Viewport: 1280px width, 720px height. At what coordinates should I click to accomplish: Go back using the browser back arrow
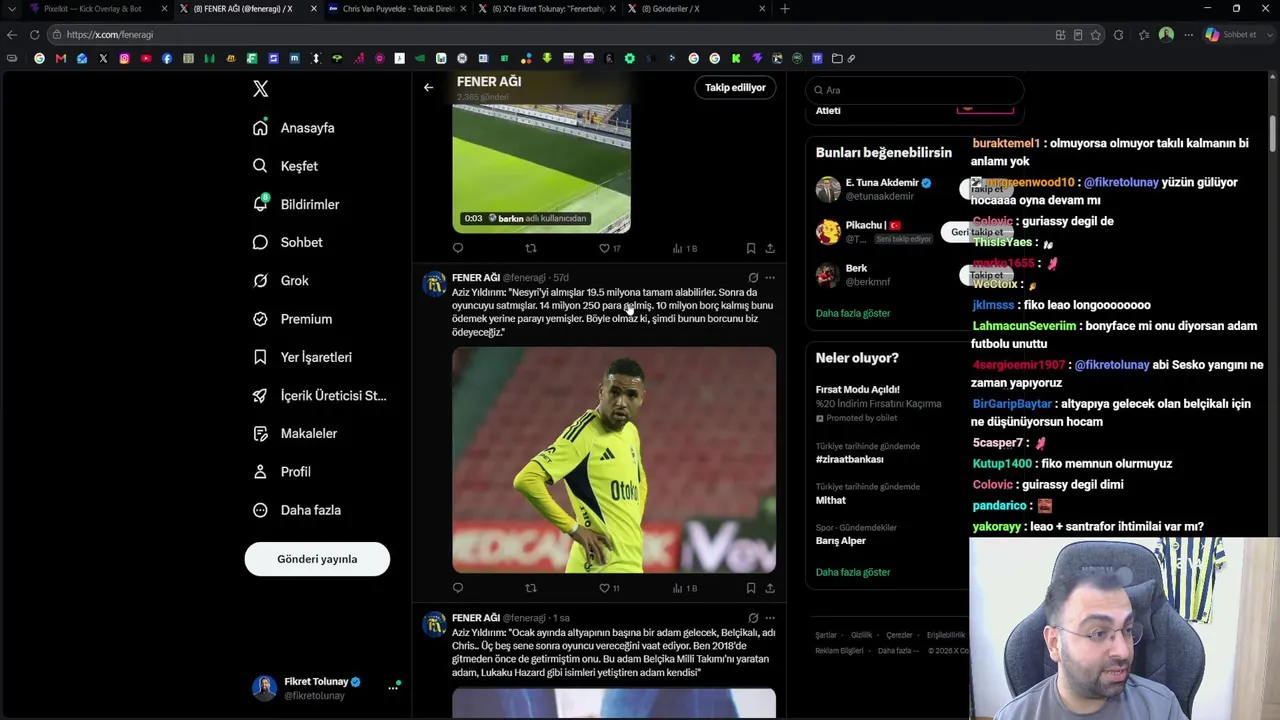[x=12, y=35]
